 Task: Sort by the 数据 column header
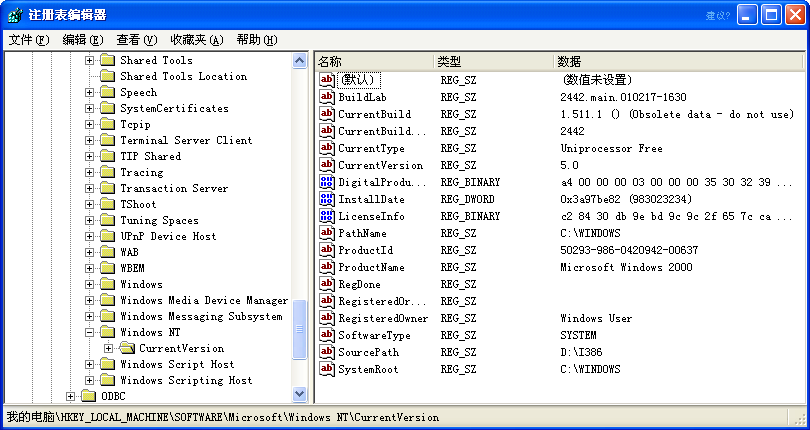[x=679, y=62]
